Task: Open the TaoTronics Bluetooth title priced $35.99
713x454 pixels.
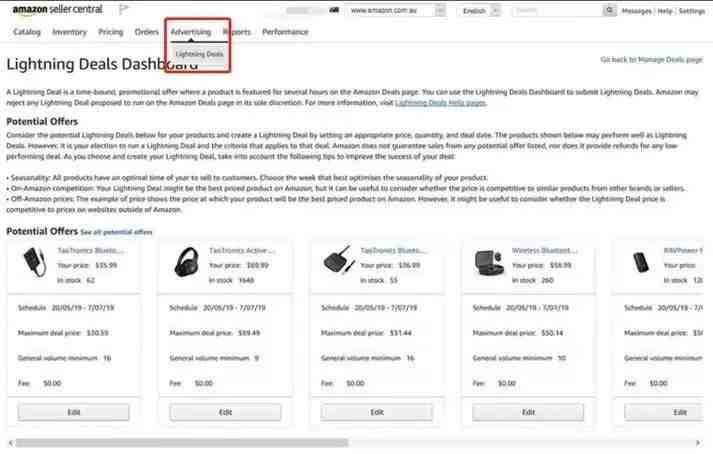Action: coord(90,251)
